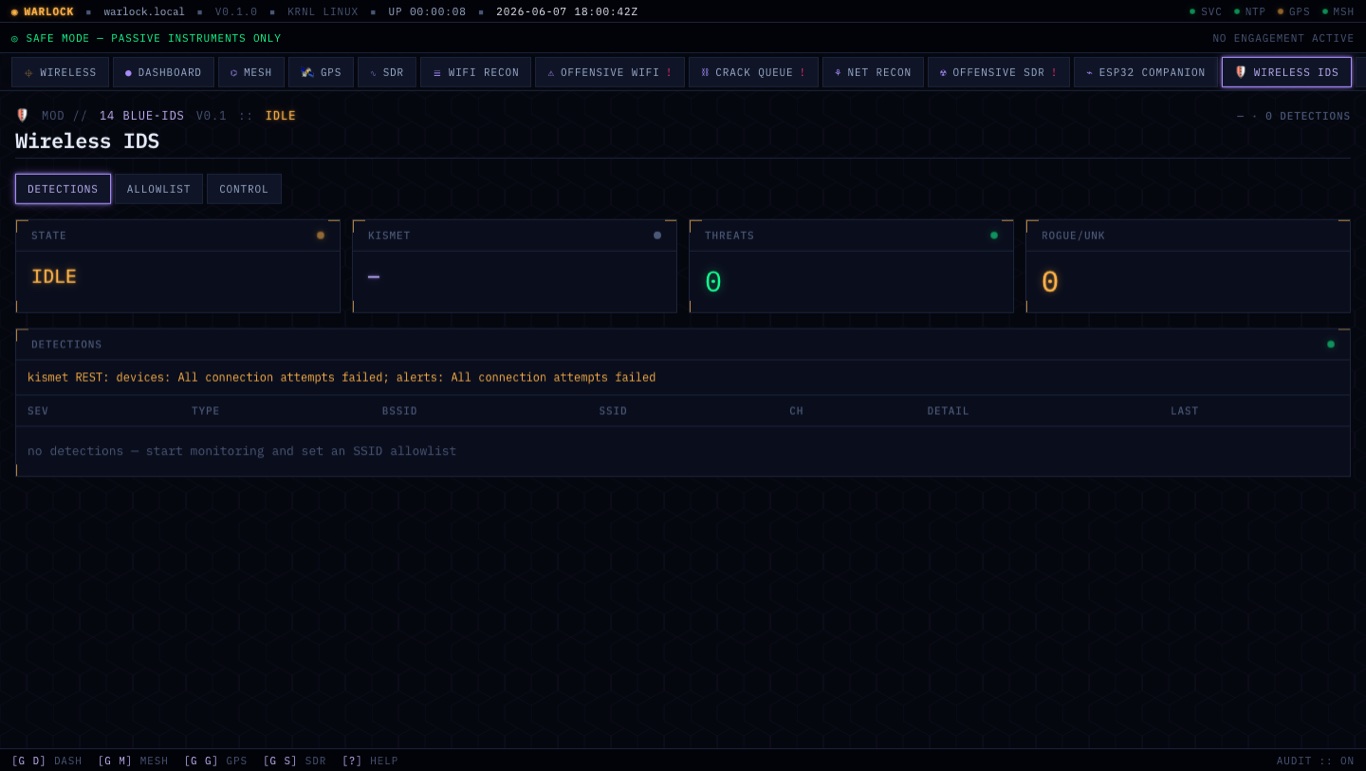Click the Wireless IDS page heading
The image size is (1366, 771).
pos(87,141)
